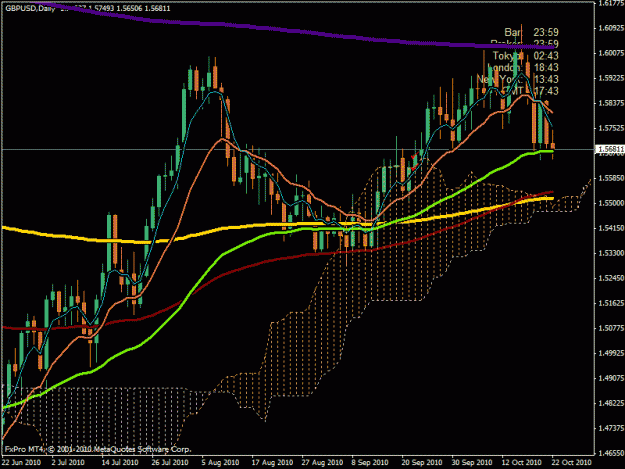Click price axis label 1.59225
Image resolution: width=625 pixels, height=469 pixels.
pos(611,78)
